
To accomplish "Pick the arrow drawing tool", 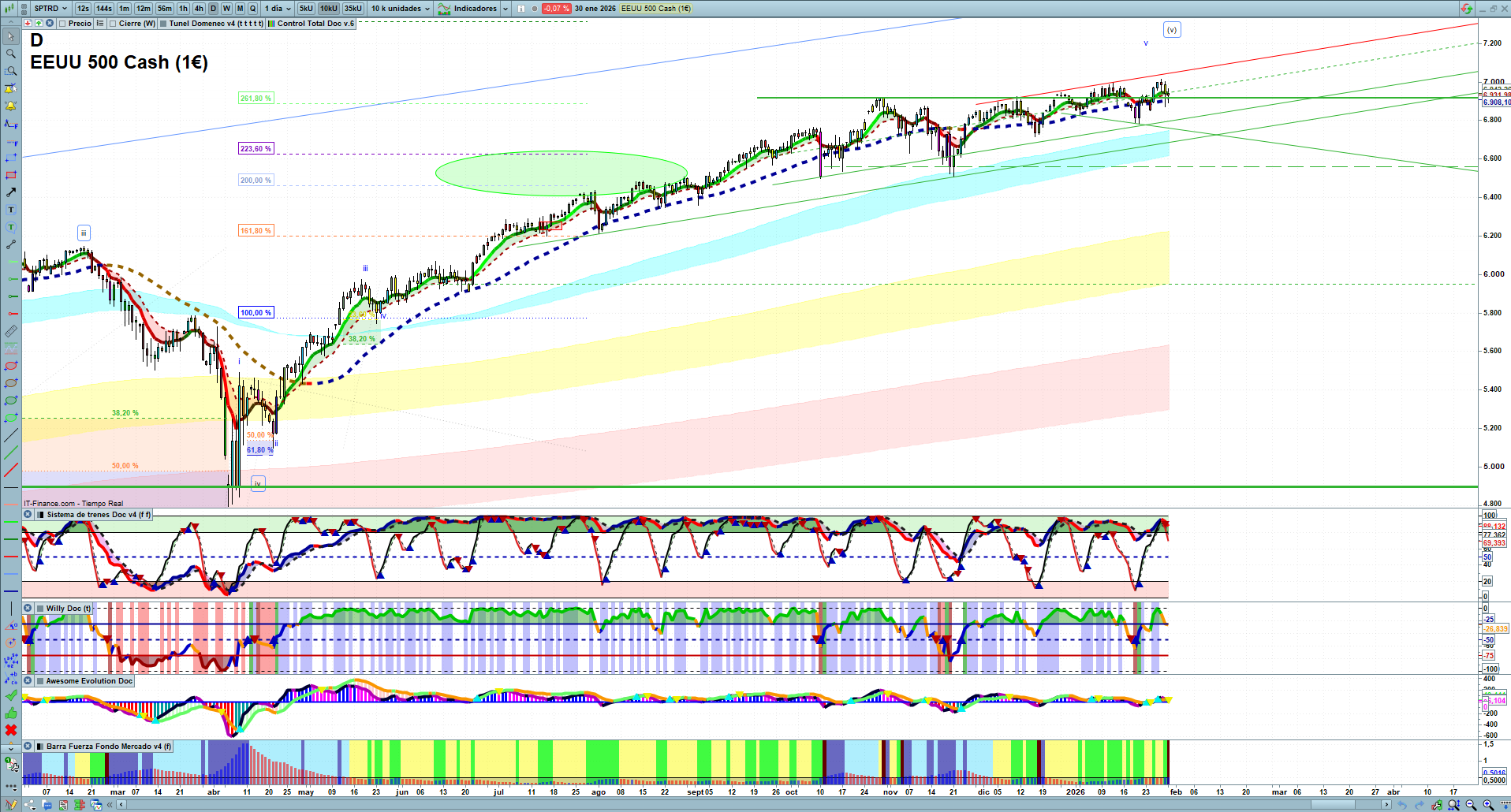I will [x=11, y=192].
